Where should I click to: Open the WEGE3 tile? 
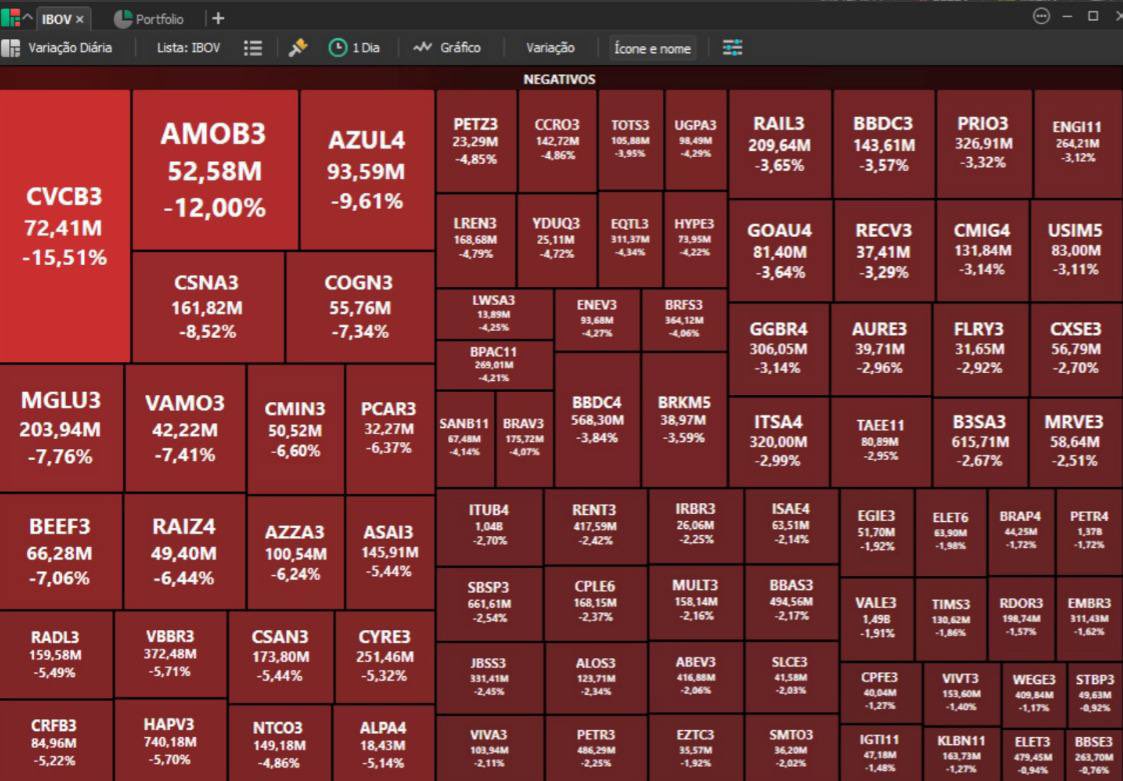[x=1033, y=693]
